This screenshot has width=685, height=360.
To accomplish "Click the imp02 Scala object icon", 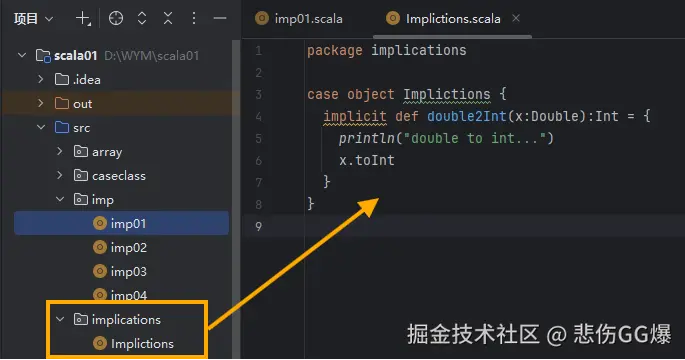I will click(x=100, y=247).
